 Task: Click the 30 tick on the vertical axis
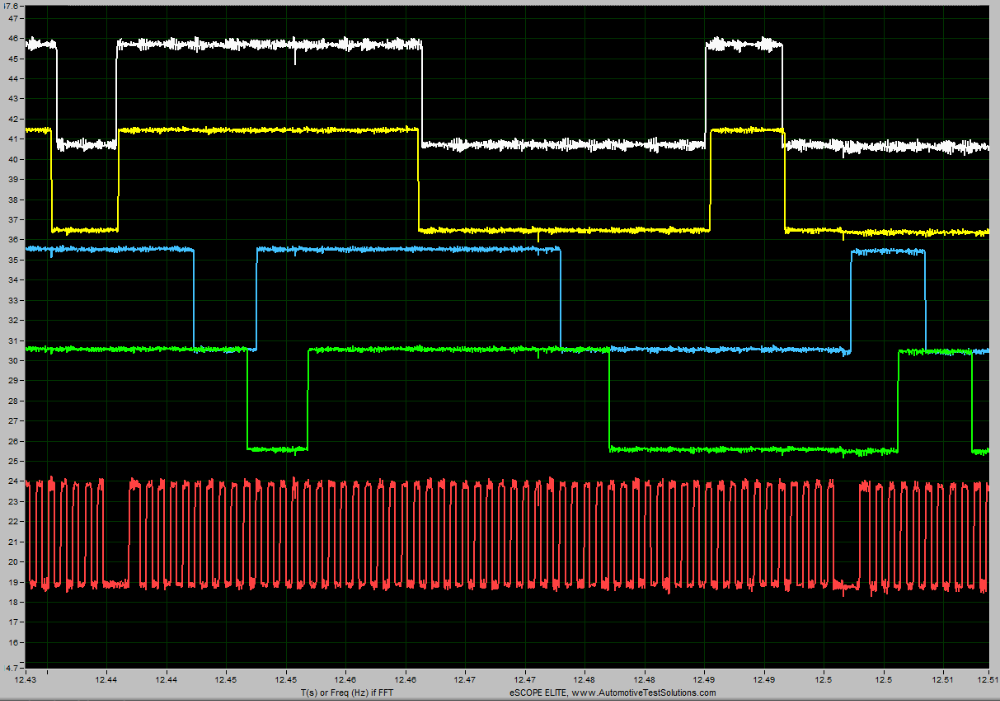pos(10,361)
